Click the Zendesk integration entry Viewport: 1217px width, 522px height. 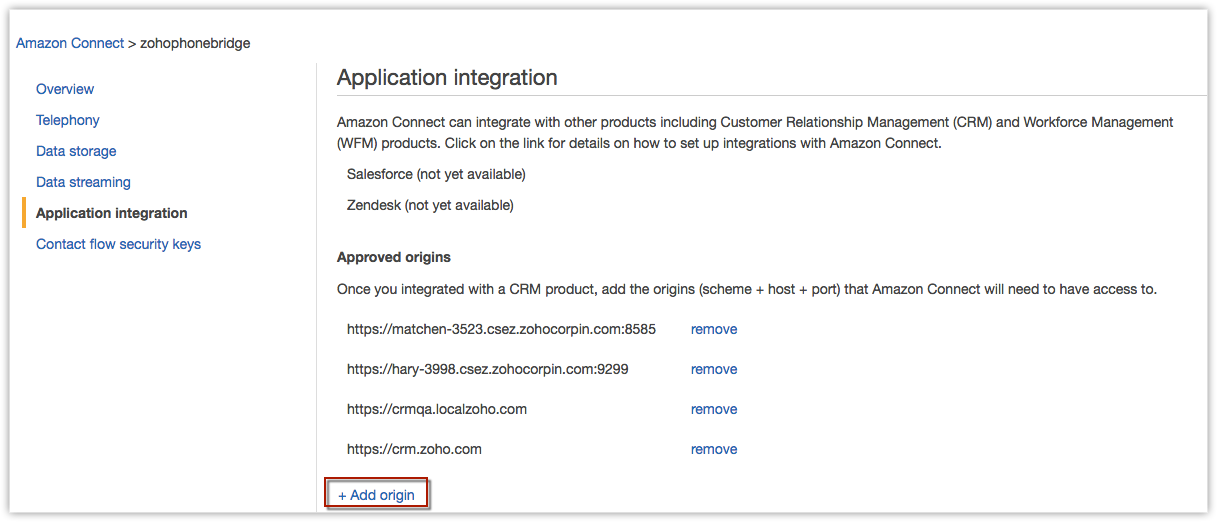click(x=430, y=205)
